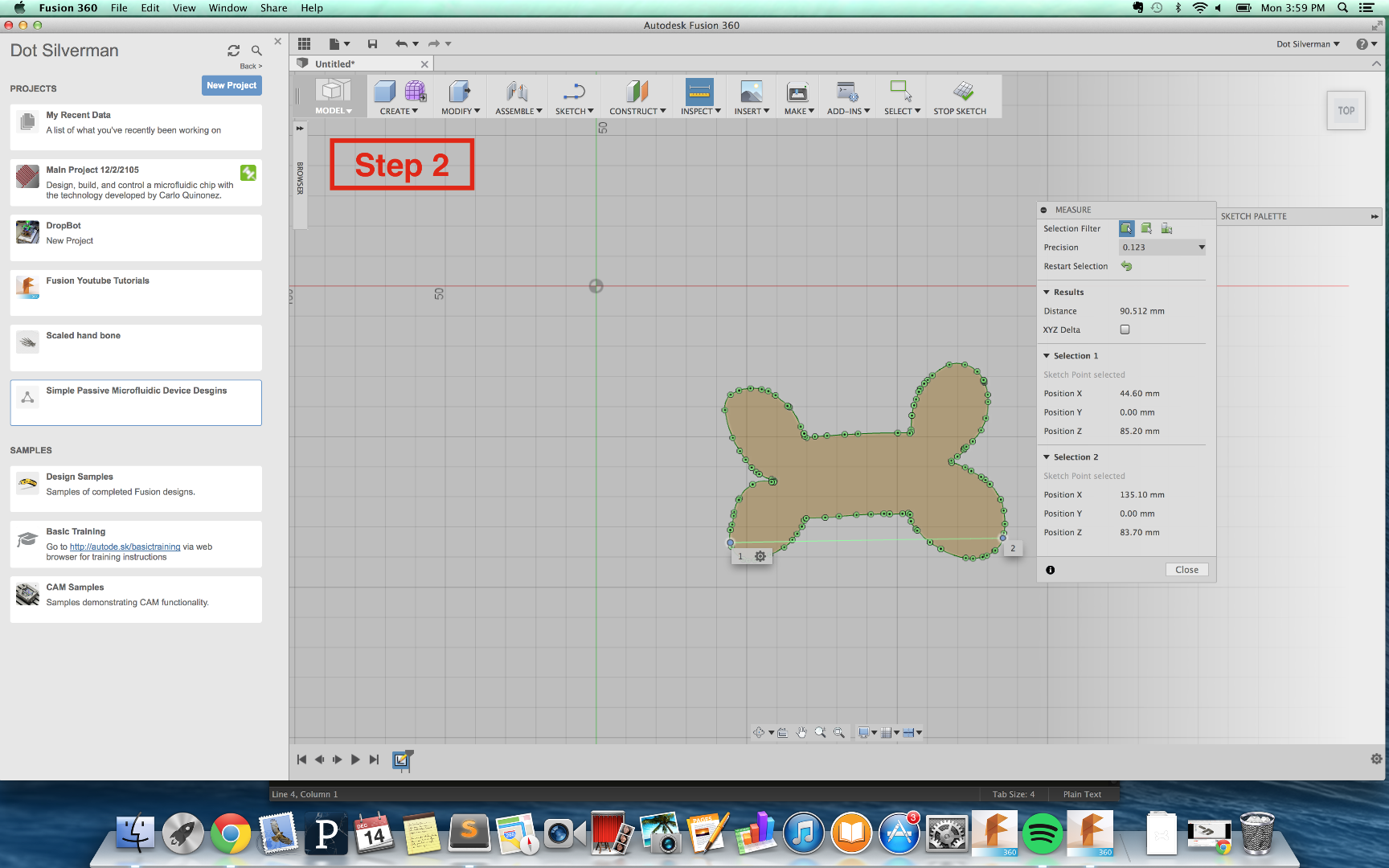
Task: Open the Precision 0.123 dropdown
Action: point(1162,248)
